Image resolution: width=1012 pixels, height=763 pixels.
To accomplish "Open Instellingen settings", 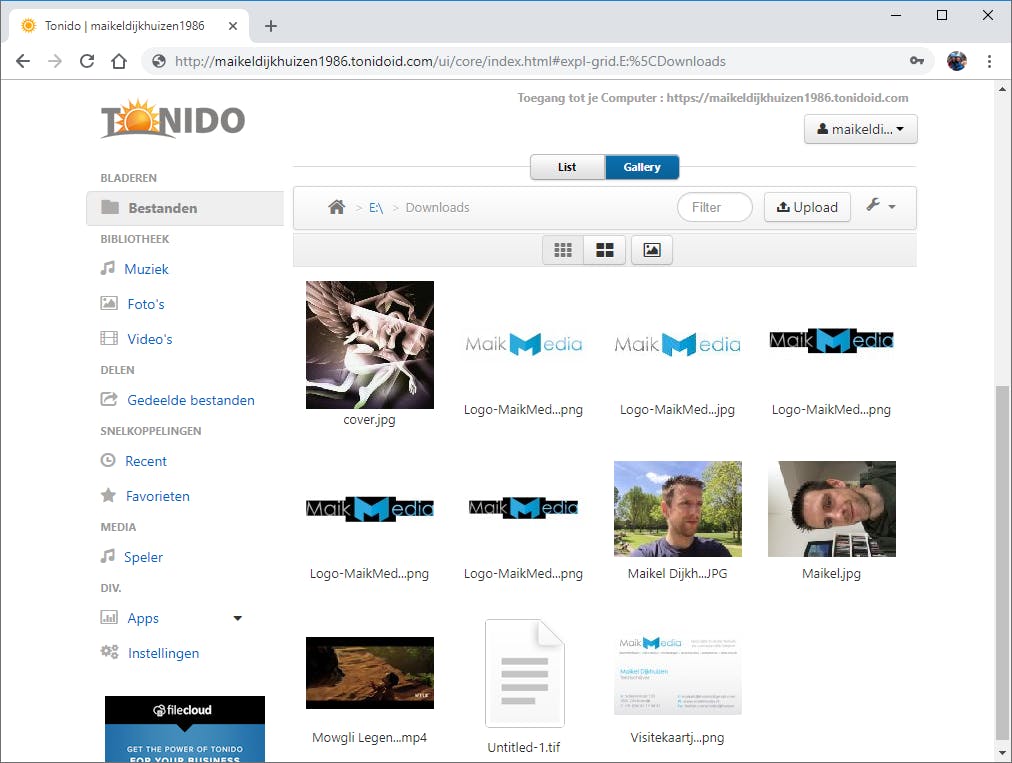I will point(163,653).
